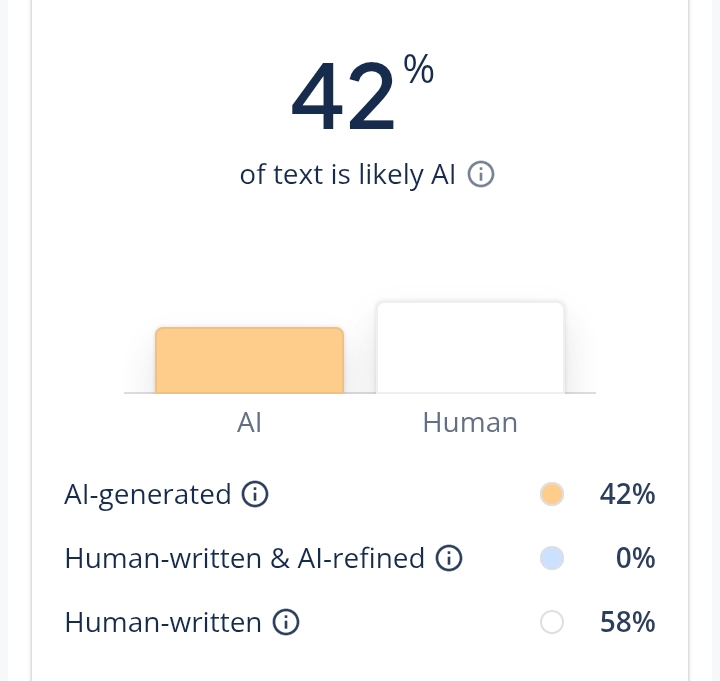This screenshot has width=720, height=681.
Task: Click the orange AI bar in chart
Action: 249,360
